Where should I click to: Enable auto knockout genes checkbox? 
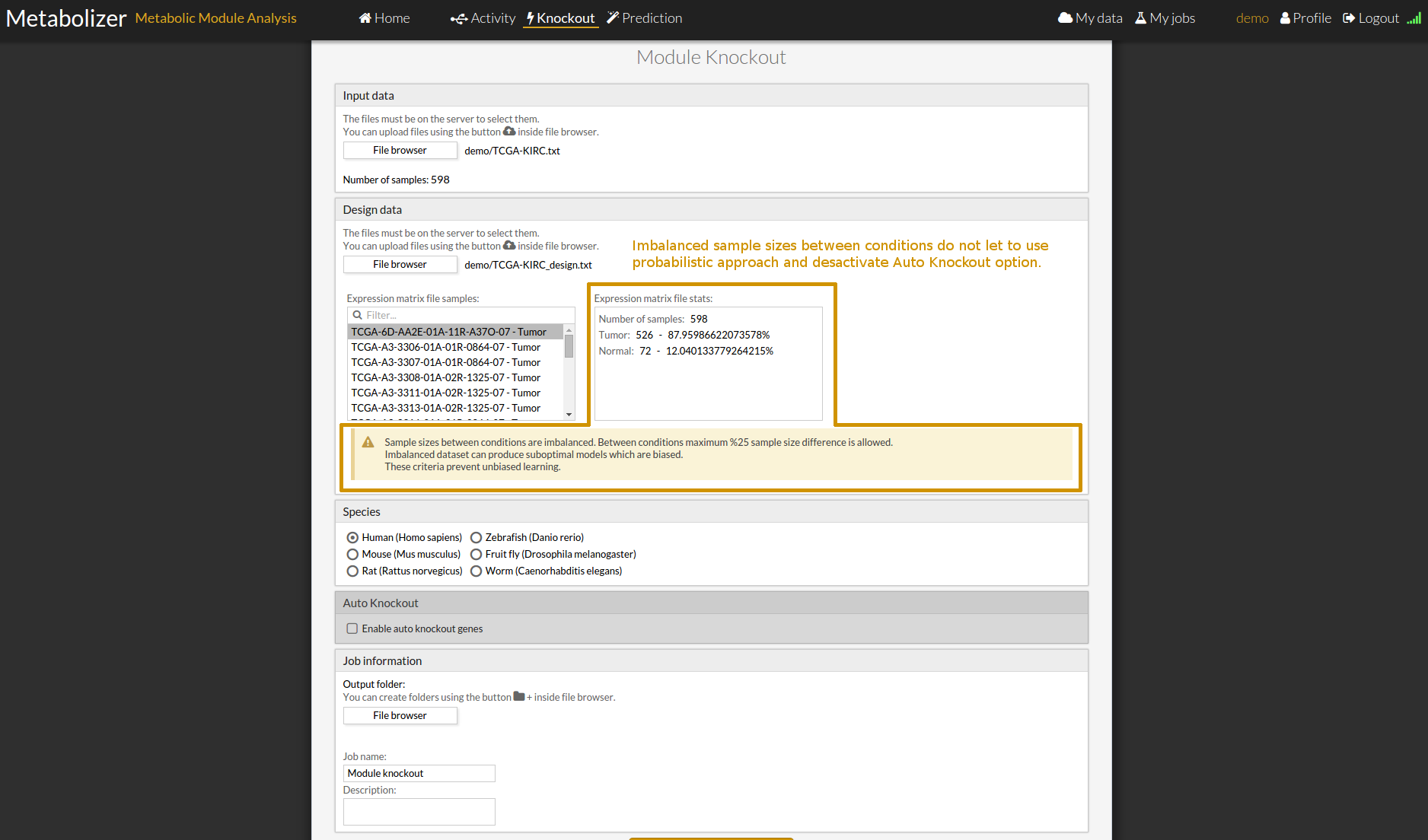click(x=352, y=628)
